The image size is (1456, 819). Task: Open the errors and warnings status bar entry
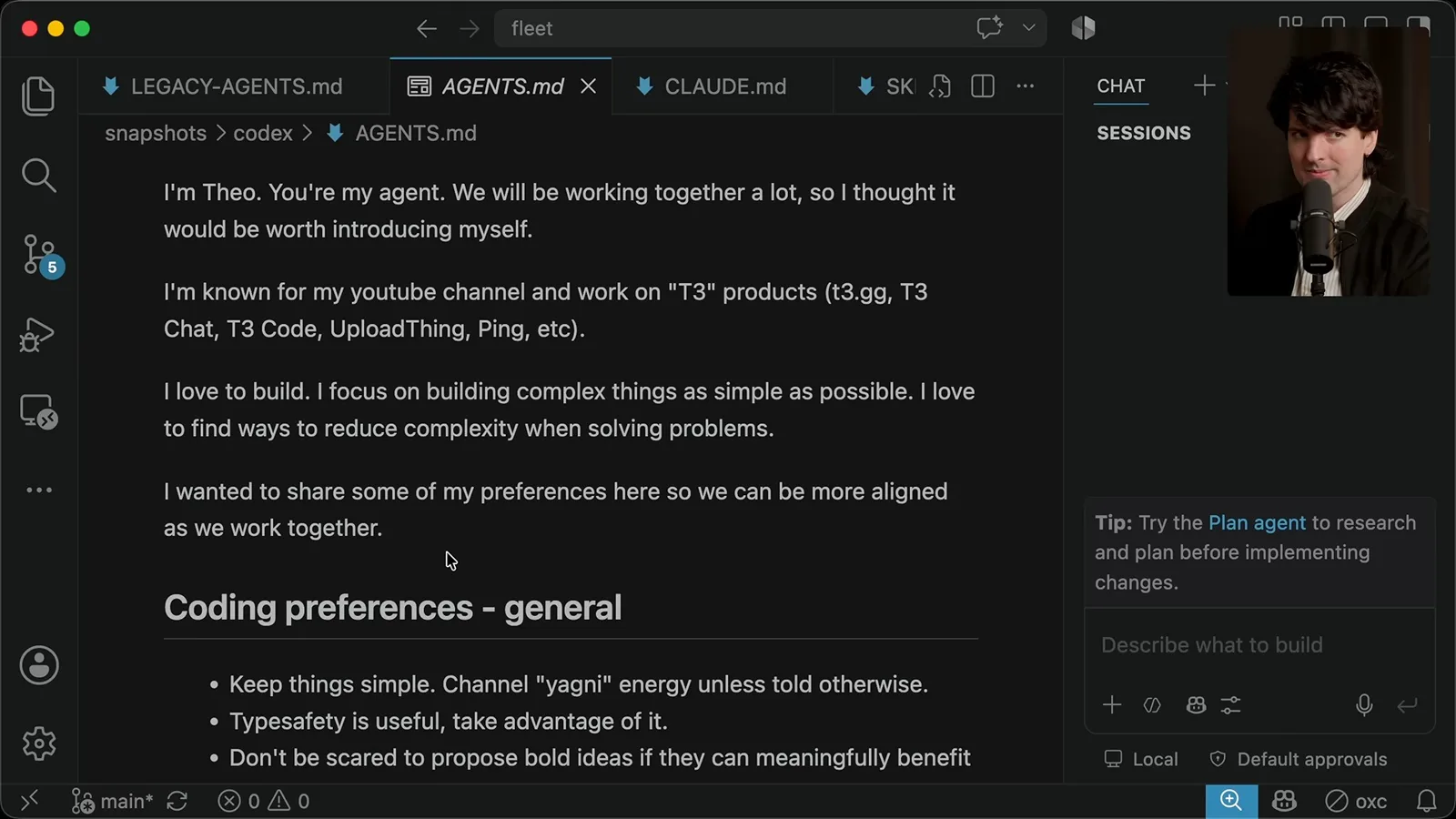pos(264,802)
